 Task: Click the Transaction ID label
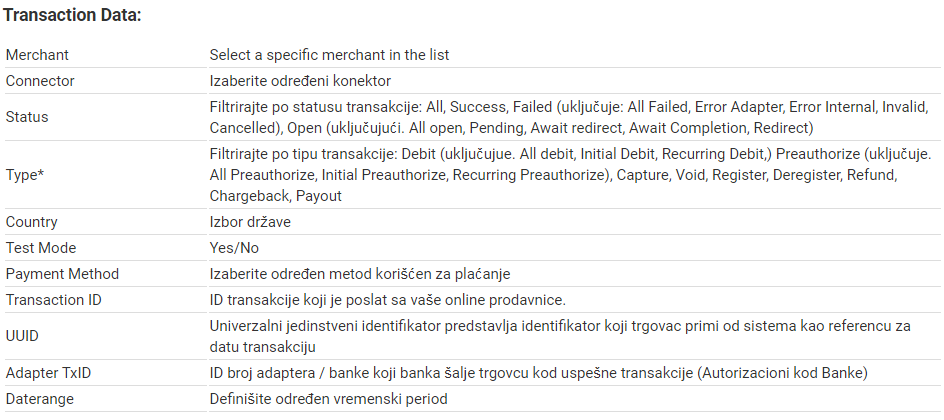click(54, 300)
